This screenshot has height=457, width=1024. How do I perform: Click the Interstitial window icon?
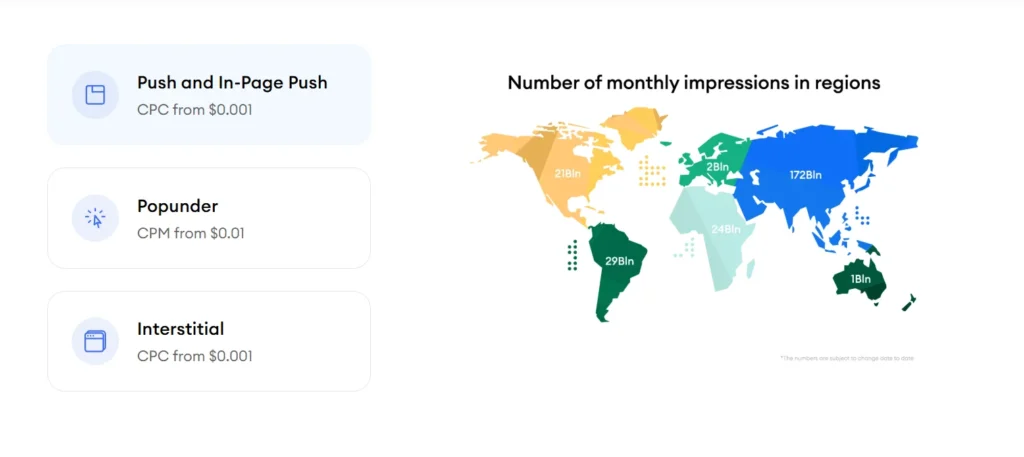tap(95, 341)
